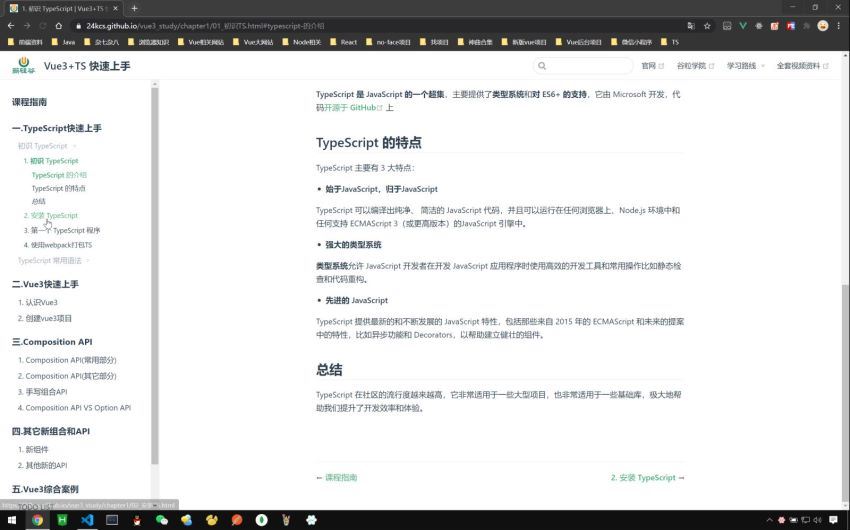Open the user profile avatar in Chrome toolbar
850x530 pixels.
click(823, 25)
